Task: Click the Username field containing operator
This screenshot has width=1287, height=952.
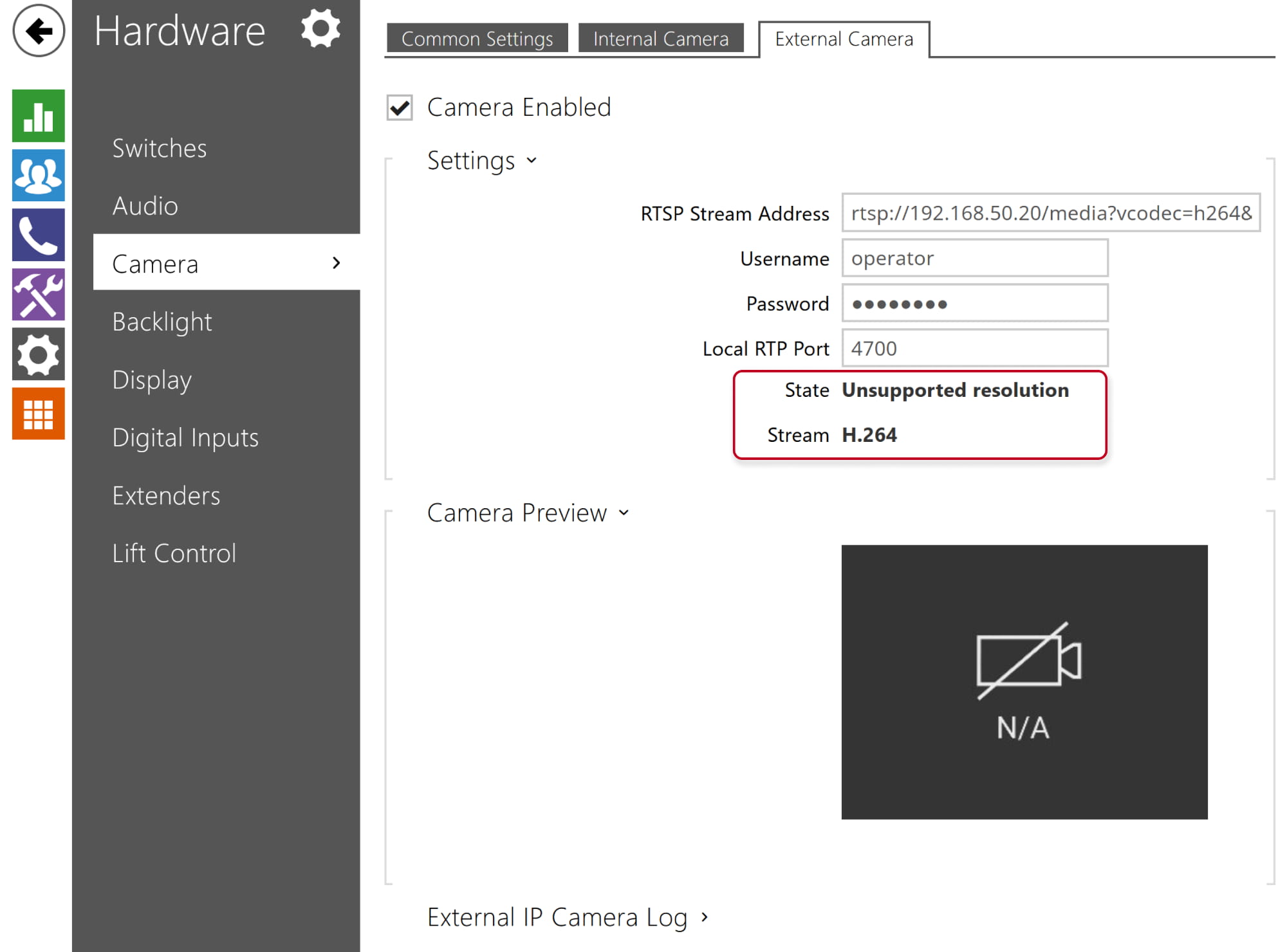Action: click(975, 258)
